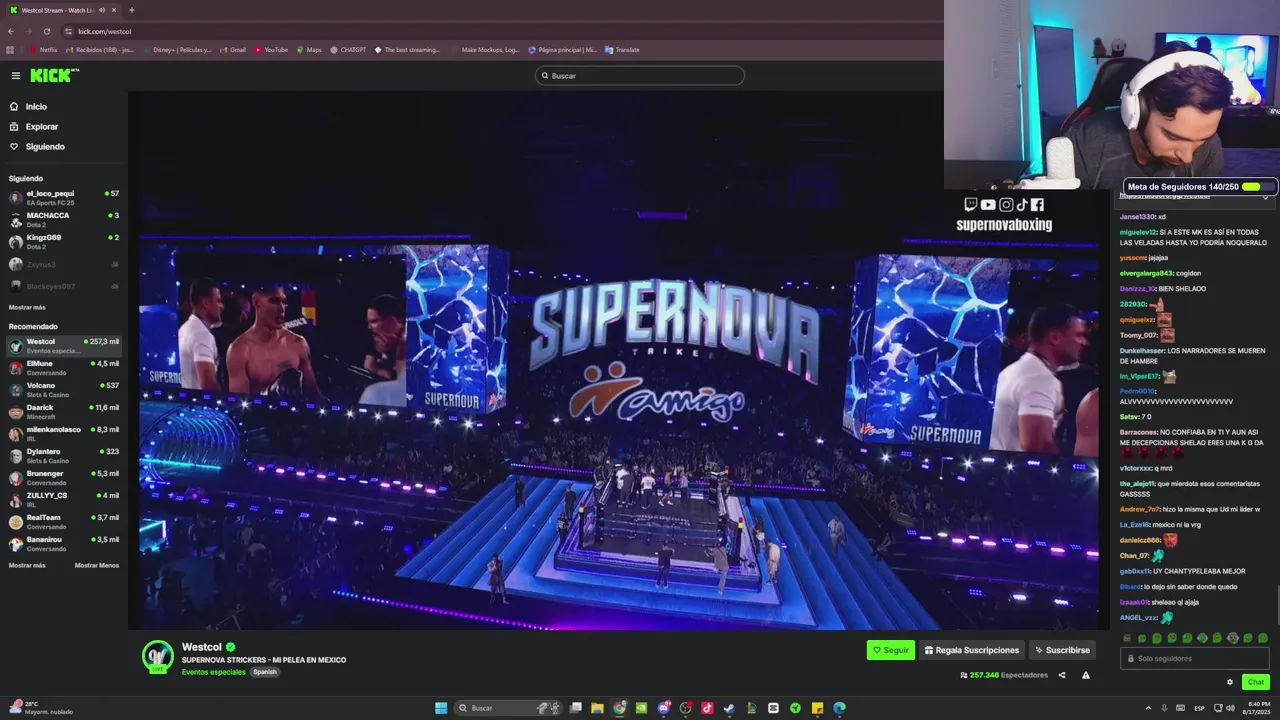Open the bookmarks apps grid icon
Viewport: 1280px width, 720px height.
(11, 50)
